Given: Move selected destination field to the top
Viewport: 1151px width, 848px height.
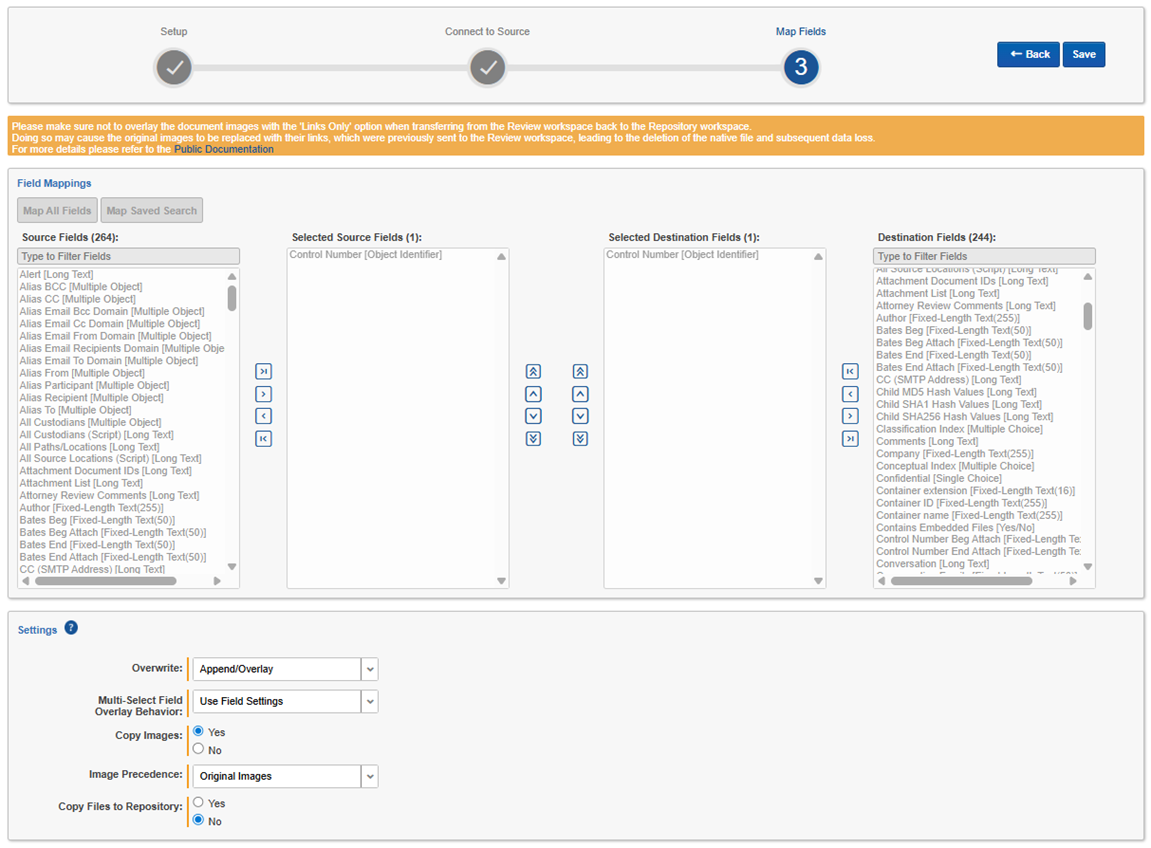Looking at the screenshot, I should (x=581, y=372).
